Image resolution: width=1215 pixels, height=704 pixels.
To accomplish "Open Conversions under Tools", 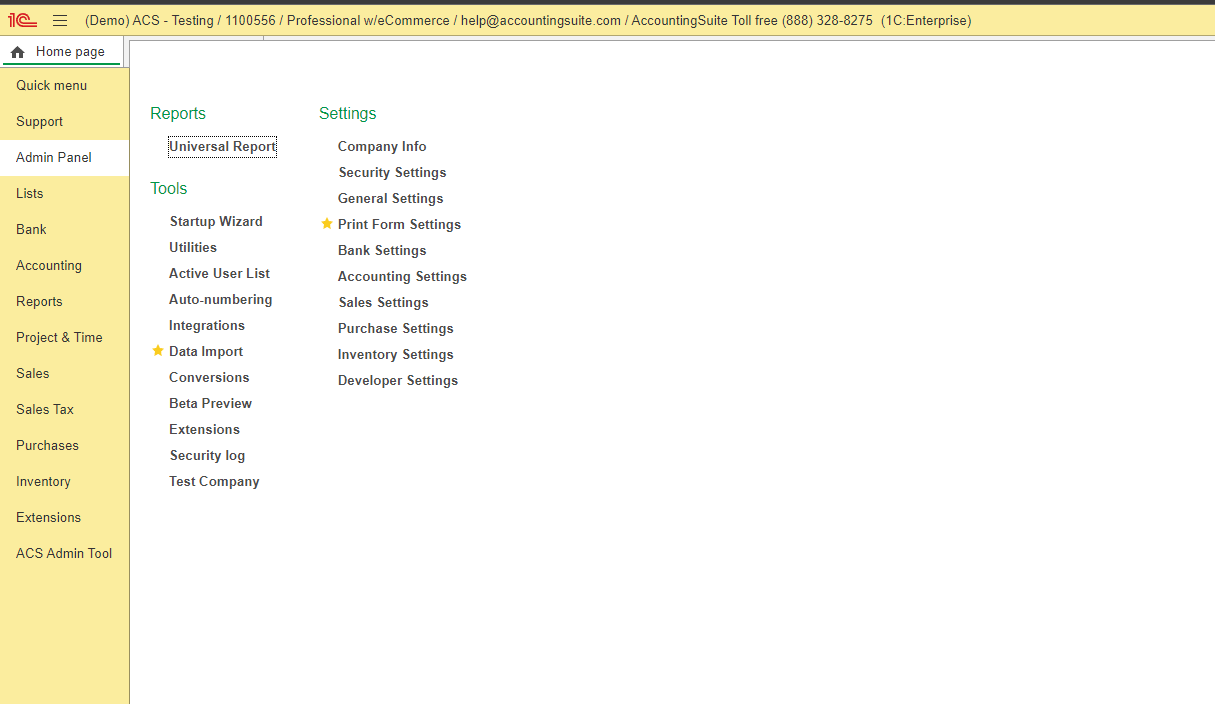I will pyautogui.click(x=209, y=378).
